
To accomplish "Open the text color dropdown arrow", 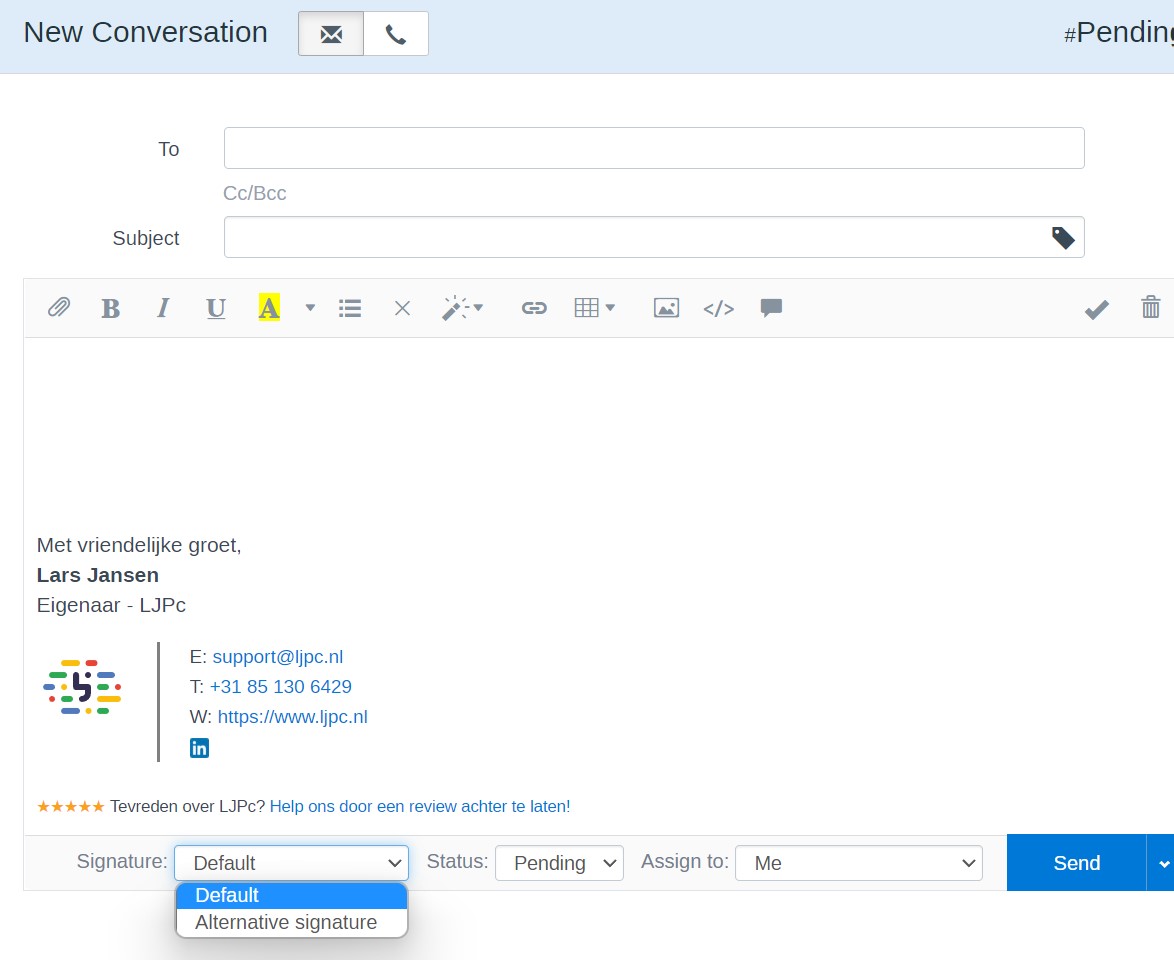I will click(310, 308).
